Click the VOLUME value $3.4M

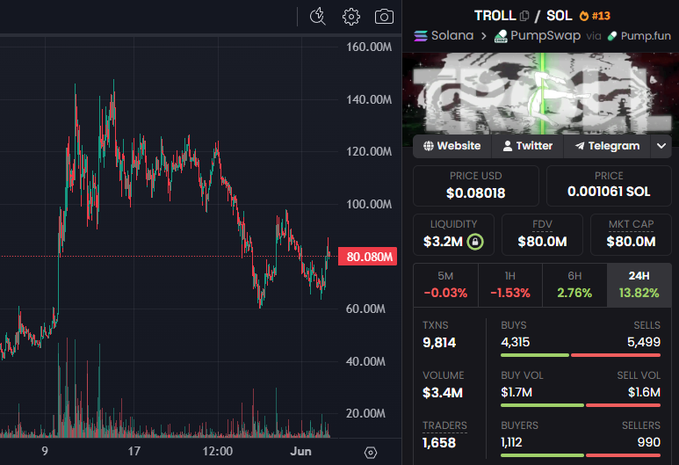point(443,393)
